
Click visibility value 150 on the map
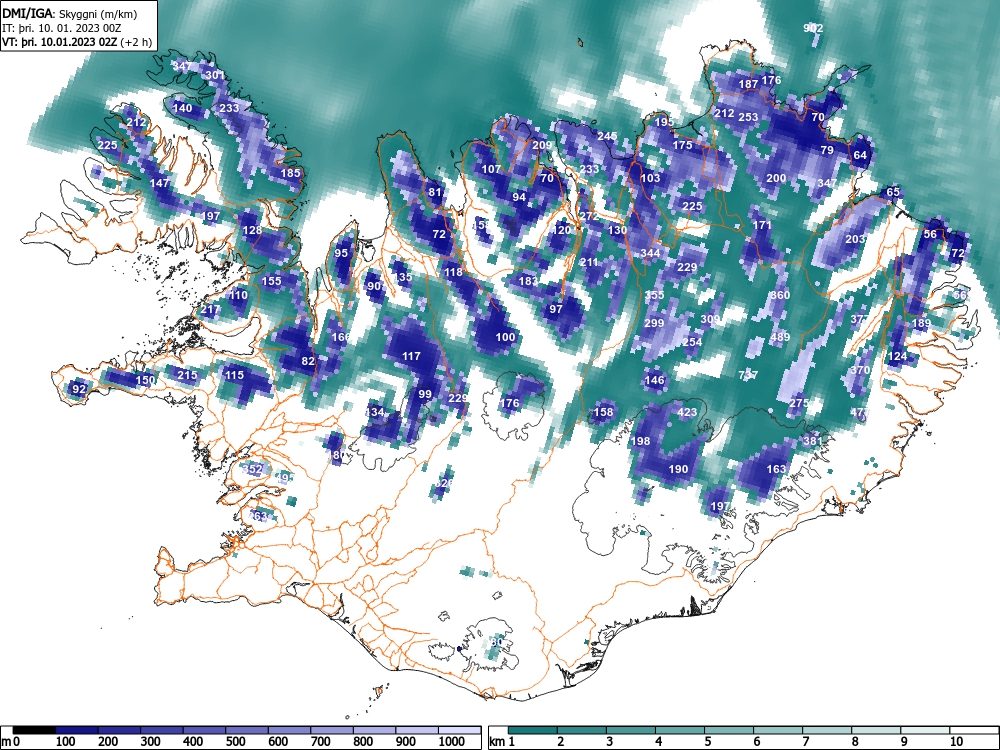click(145, 380)
